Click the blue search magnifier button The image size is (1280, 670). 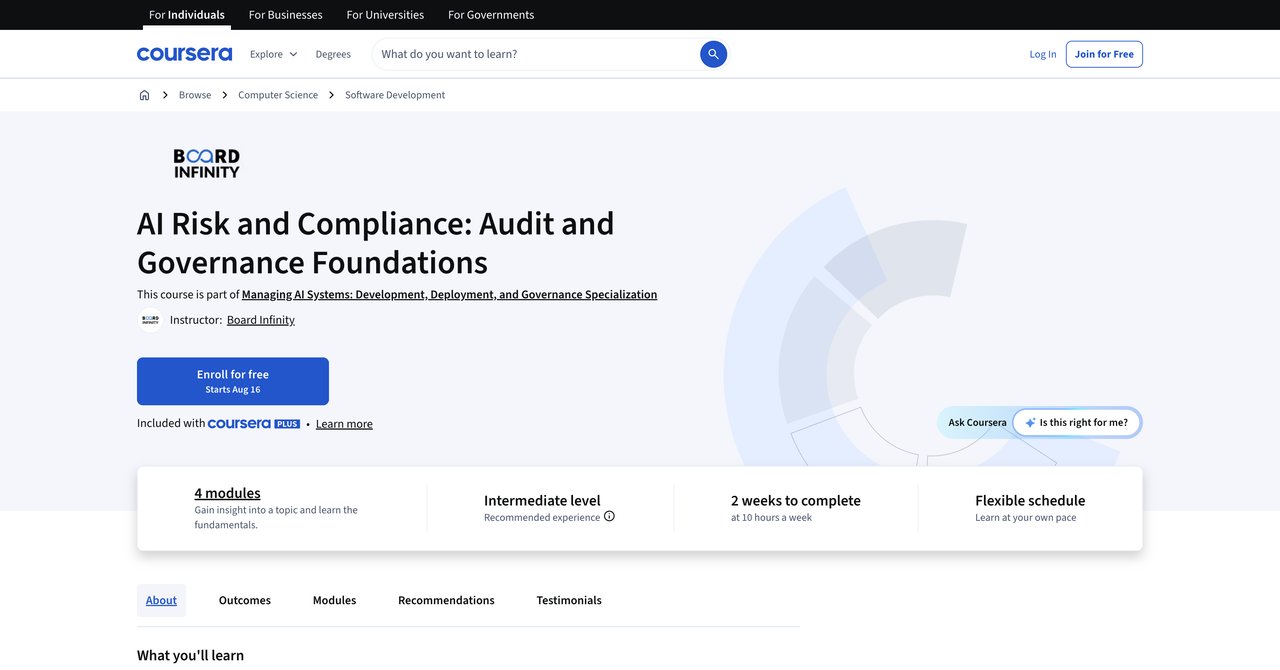point(713,54)
